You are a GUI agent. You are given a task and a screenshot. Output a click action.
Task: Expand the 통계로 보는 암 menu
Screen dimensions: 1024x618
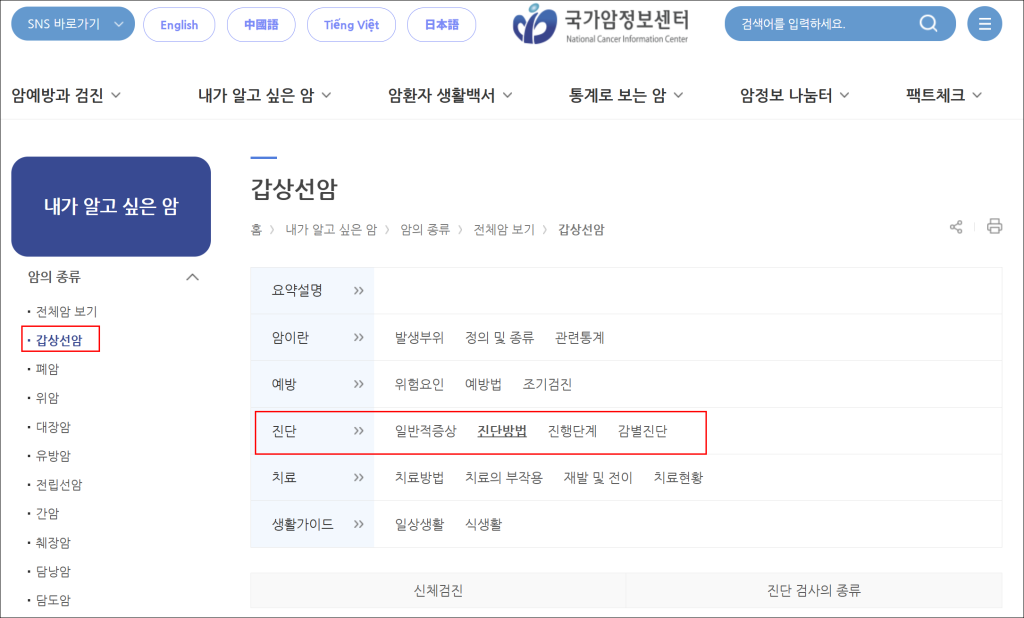click(626, 96)
